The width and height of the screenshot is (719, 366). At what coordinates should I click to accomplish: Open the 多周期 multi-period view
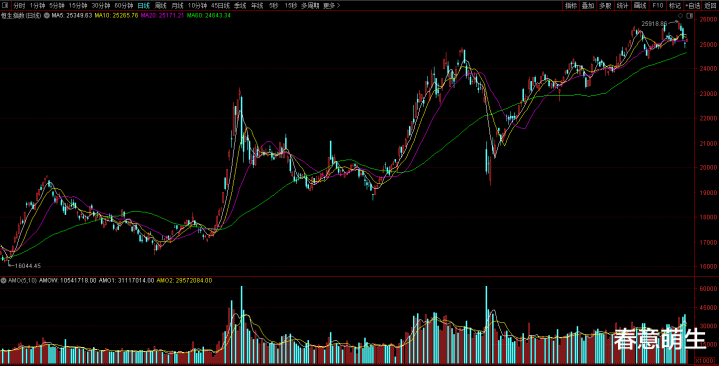[310, 6]
